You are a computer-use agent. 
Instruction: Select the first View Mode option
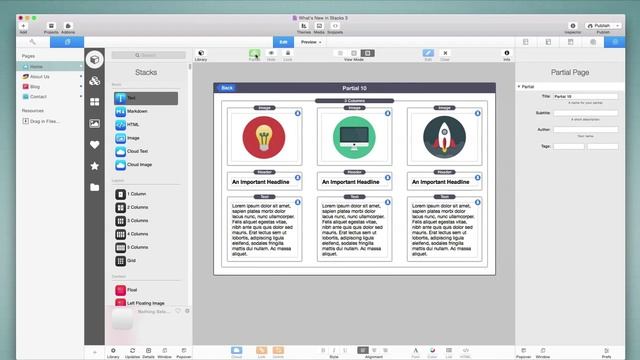[340, 53]
